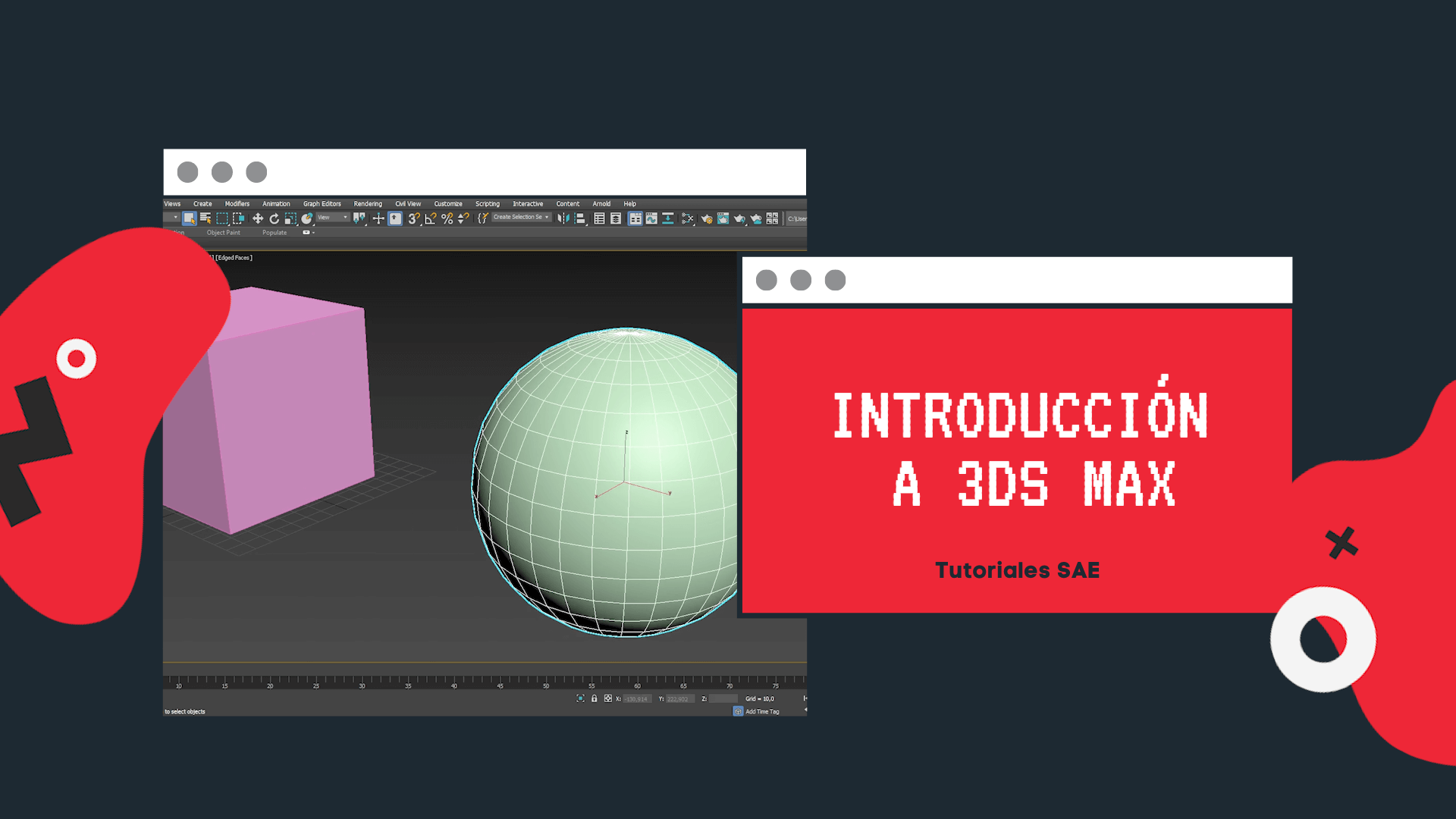The width and height of the screenshot is (1456, 819).
Task: Switch to the Object Paint ribbon tab
Action: point(224,233)
